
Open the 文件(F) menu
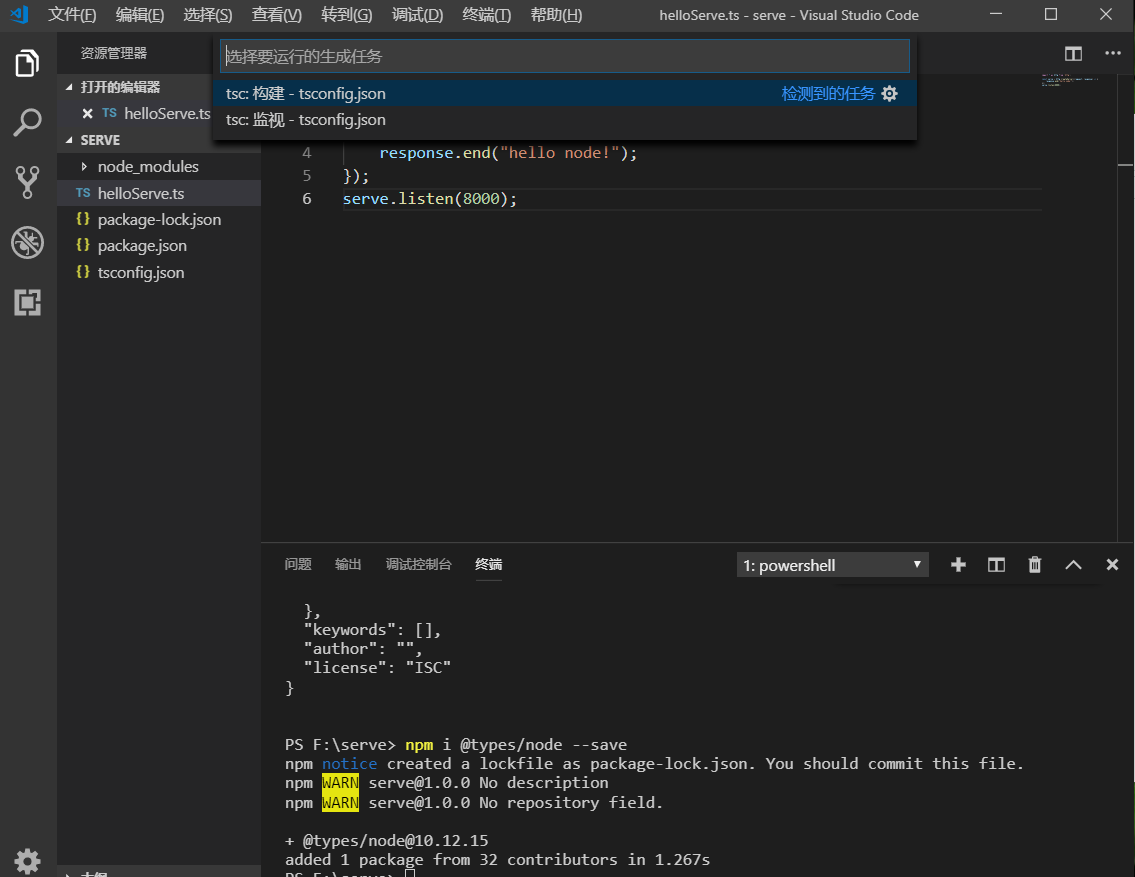click(x=72, y=14)
